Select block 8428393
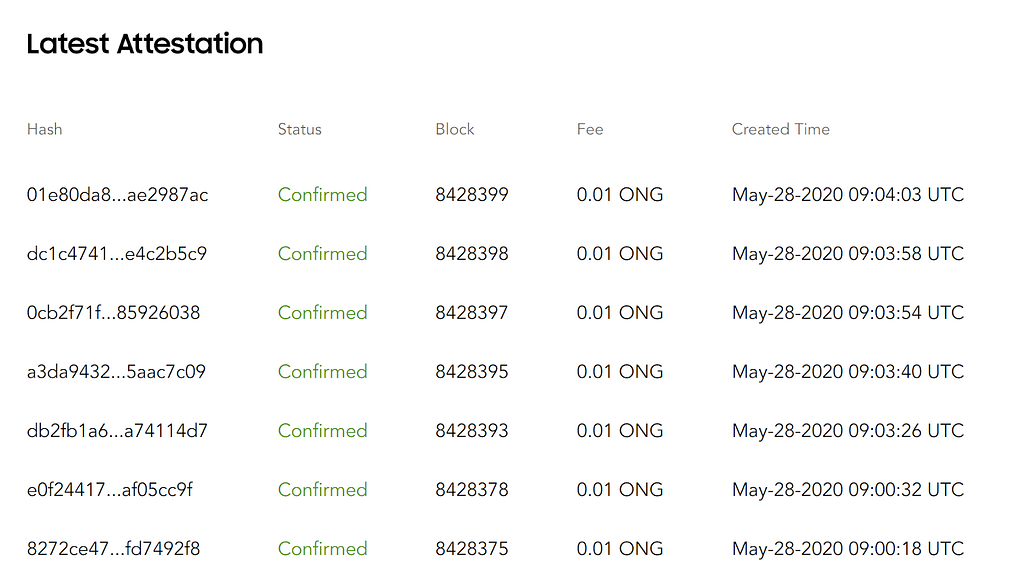The image size is (1024, 581). coord(471,431)
